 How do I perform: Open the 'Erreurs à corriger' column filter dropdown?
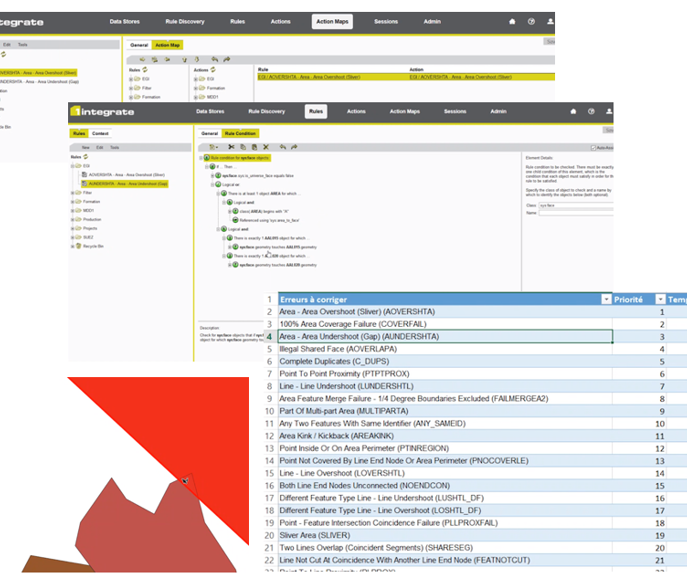[x=605, y=299]
